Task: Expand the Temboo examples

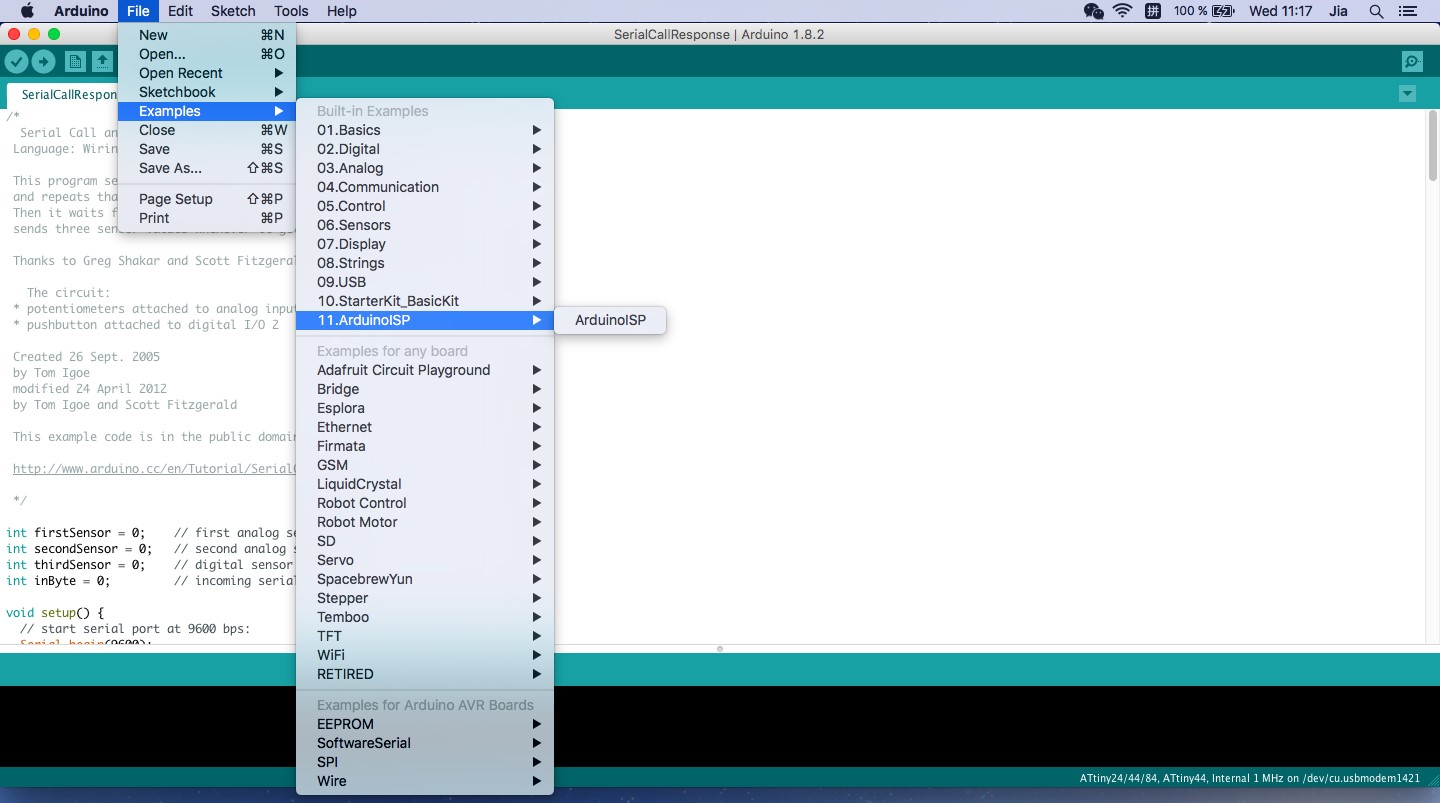Action: 425,617
